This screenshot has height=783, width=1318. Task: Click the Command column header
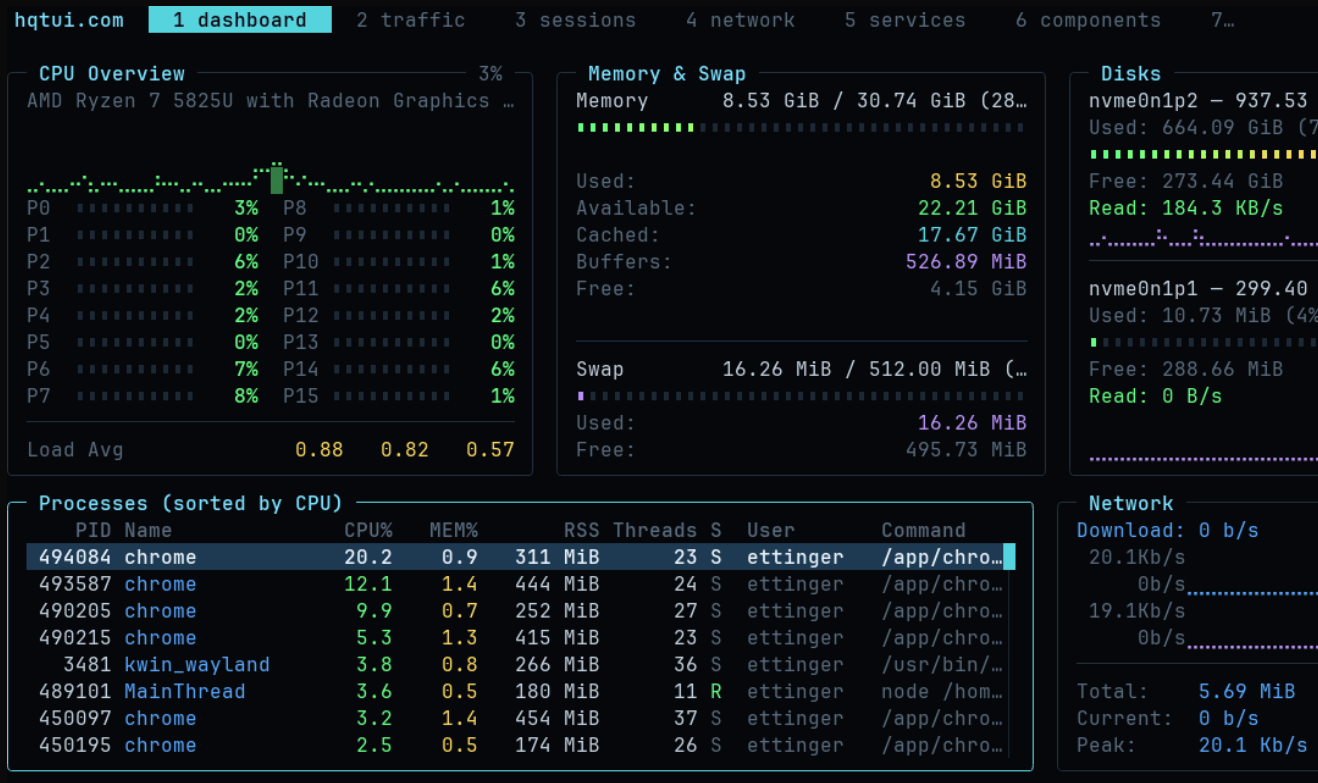[923, 530]
